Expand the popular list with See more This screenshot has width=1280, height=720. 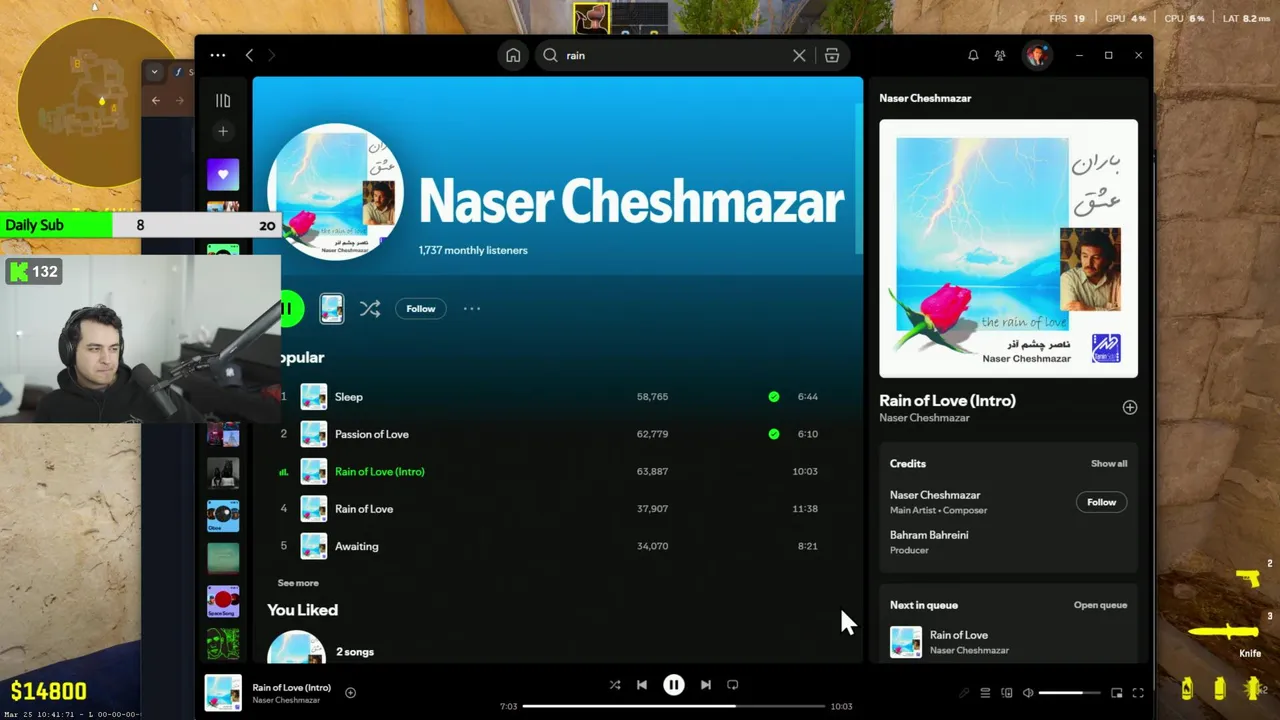(298, 583)
